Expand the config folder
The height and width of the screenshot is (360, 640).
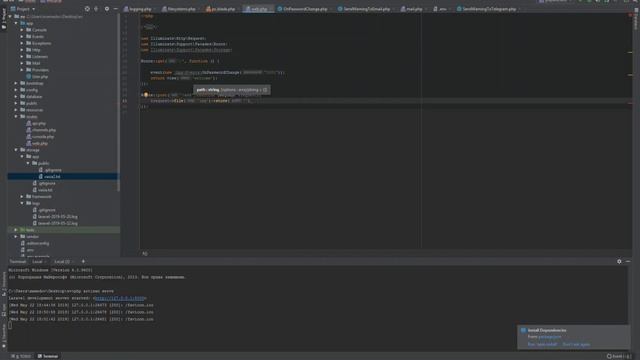point(16,90)
